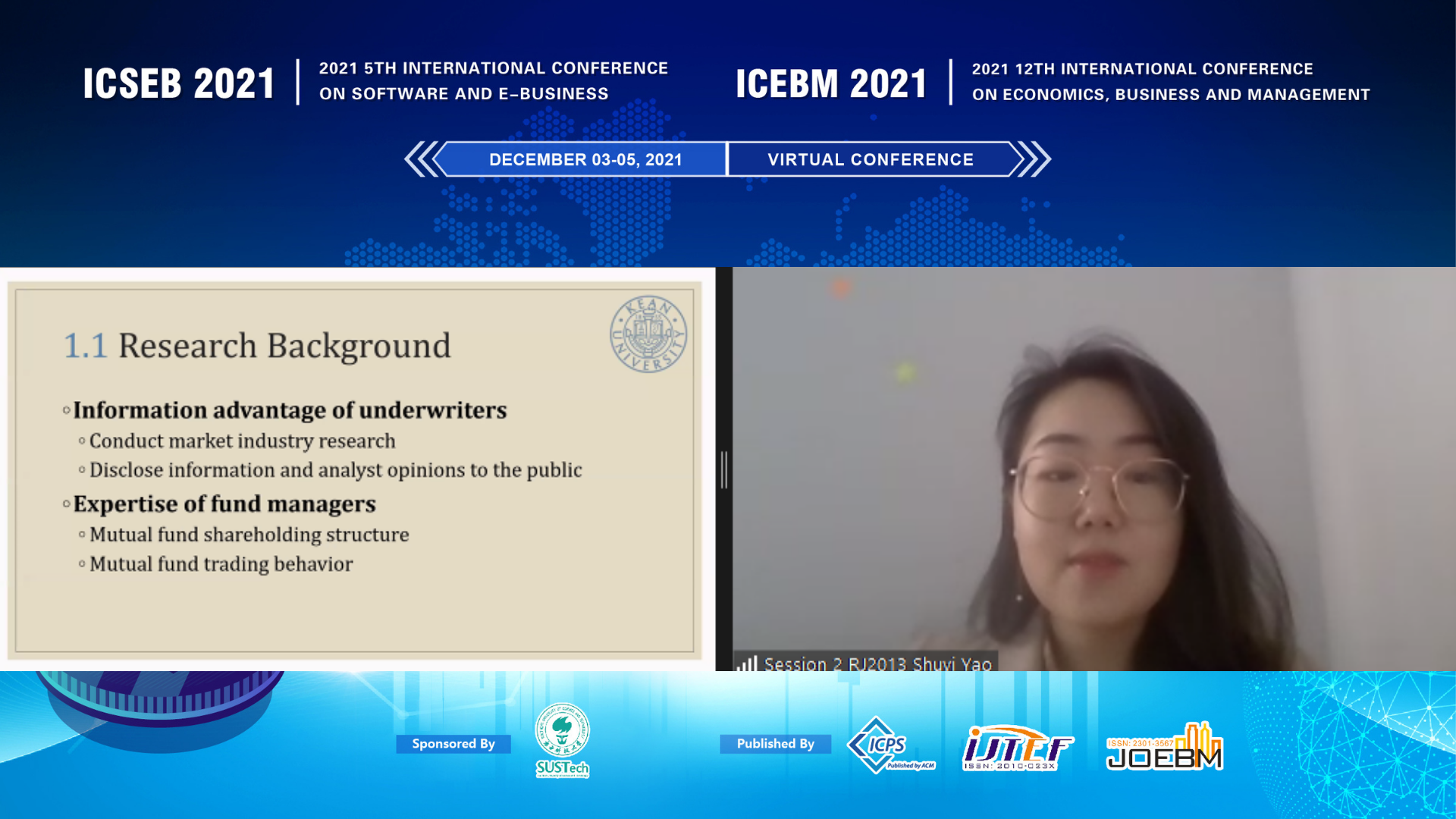Click 'ON SOFTWARE AND E-BUSINESS' text
This screenshot has width=1456, height=819.
(463, 94)
